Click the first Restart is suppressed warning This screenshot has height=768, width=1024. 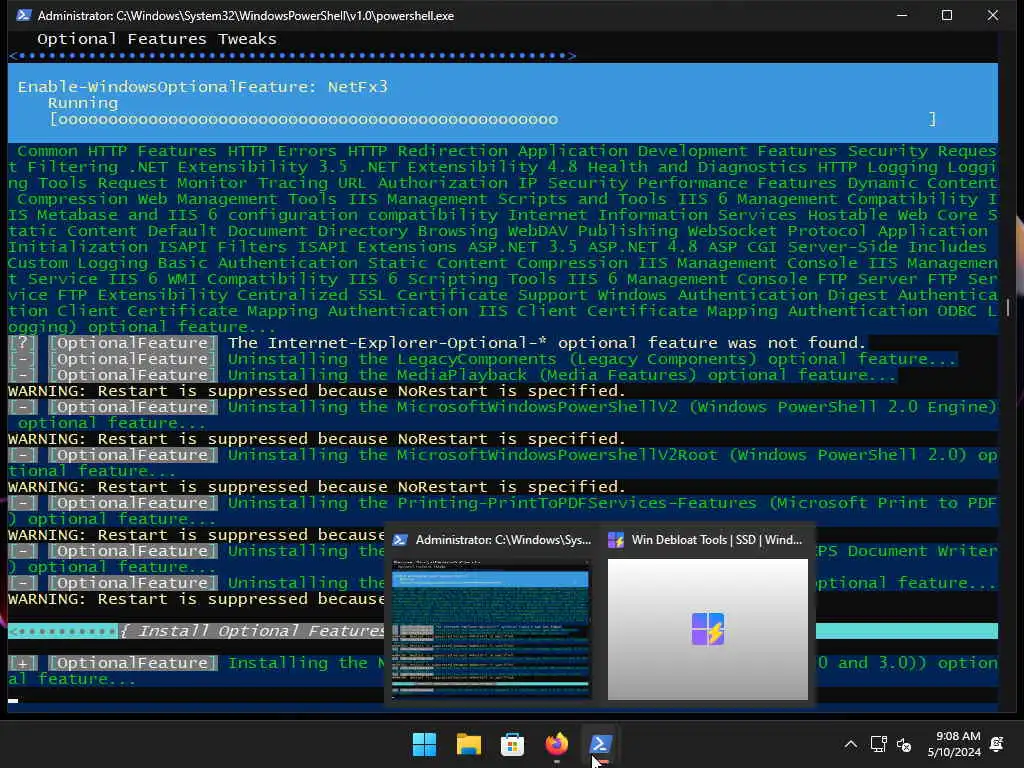point(317,391)
